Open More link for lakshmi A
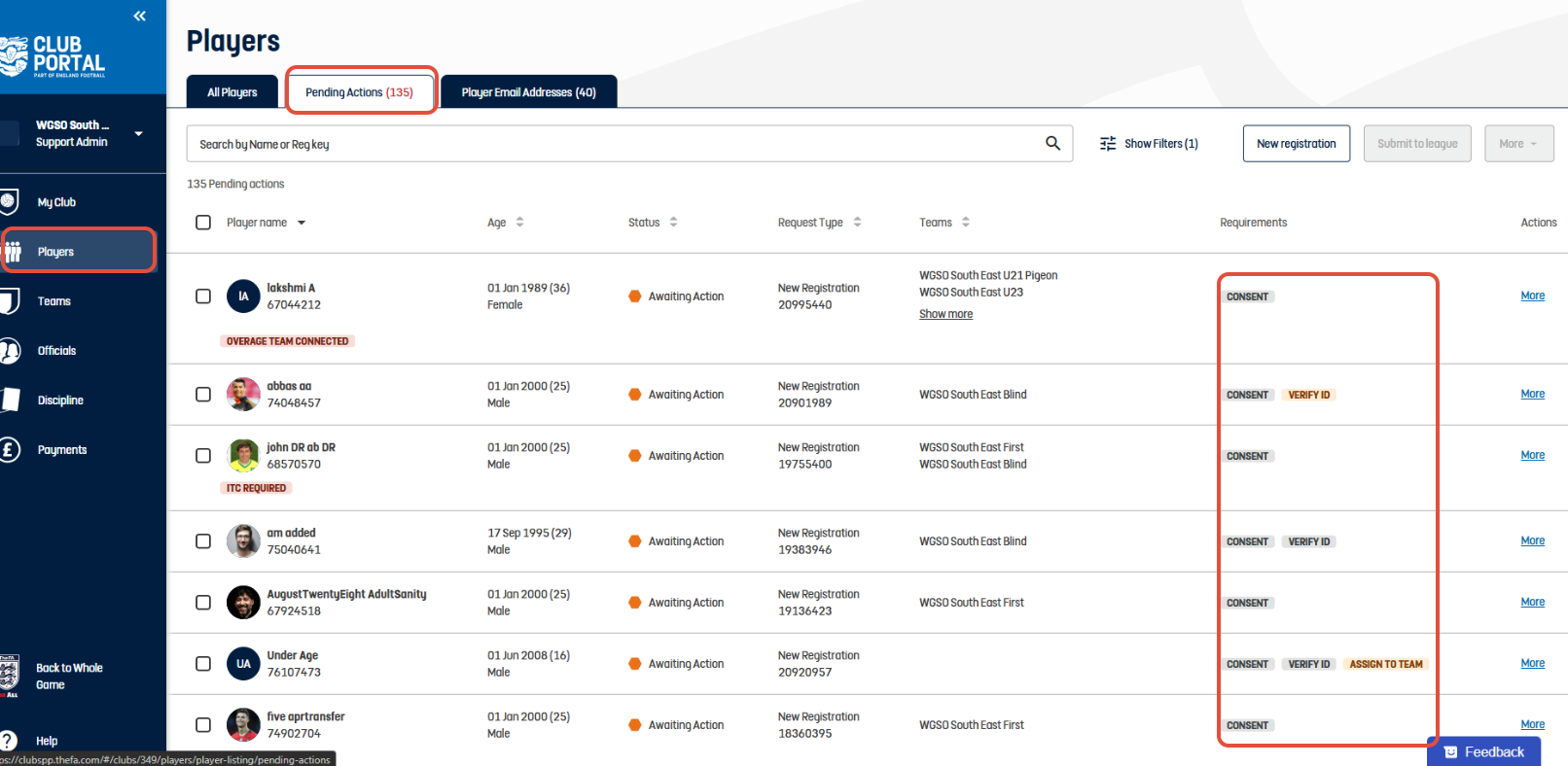This screenshot has width=1568, height=766. point(1533,296)
